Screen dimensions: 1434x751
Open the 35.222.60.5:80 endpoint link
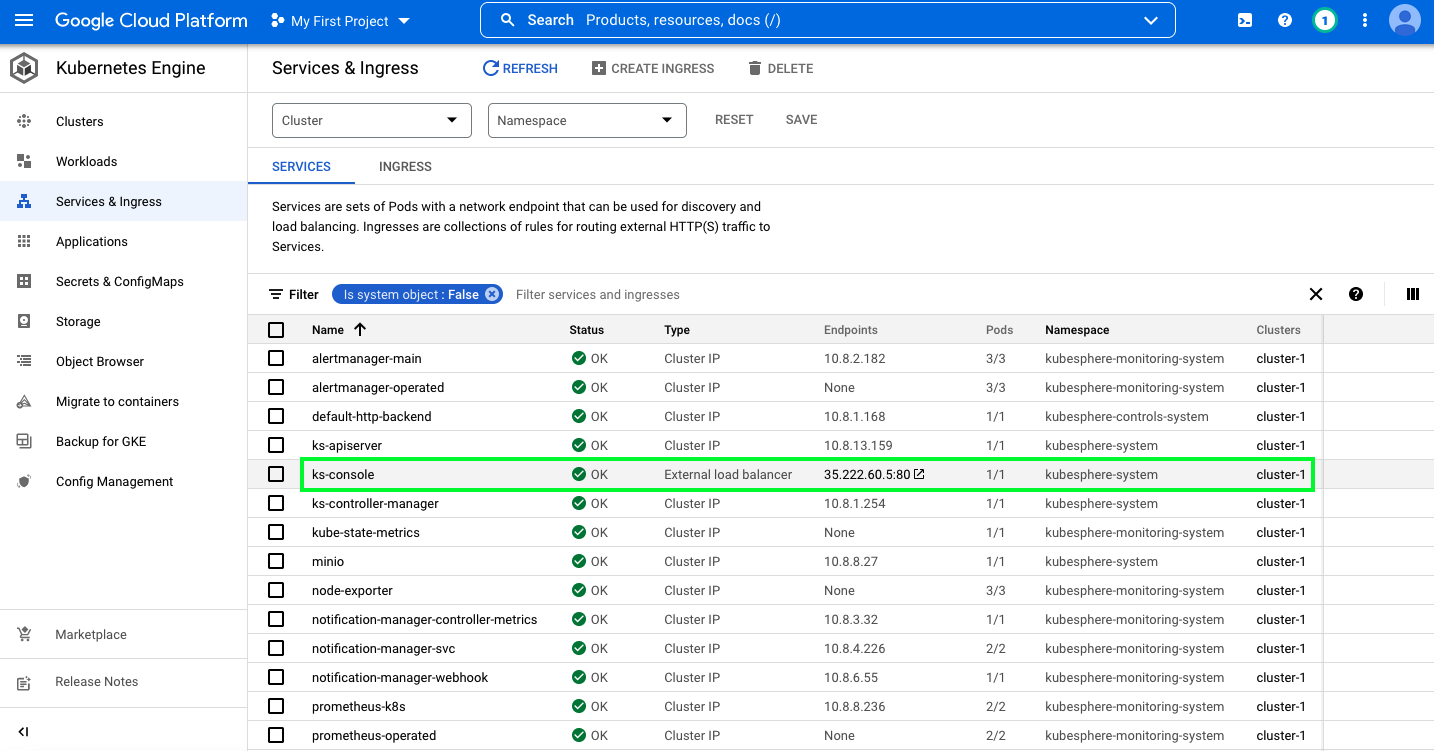tap(867, 474)
